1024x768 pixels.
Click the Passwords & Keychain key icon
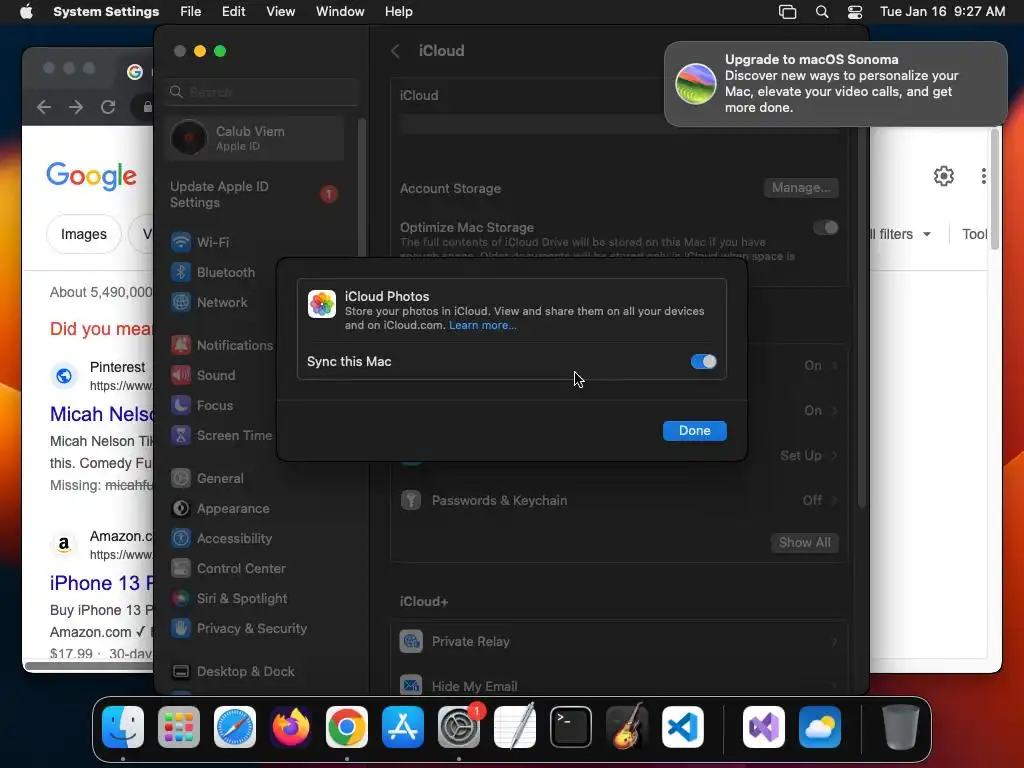tap(411, 501)
